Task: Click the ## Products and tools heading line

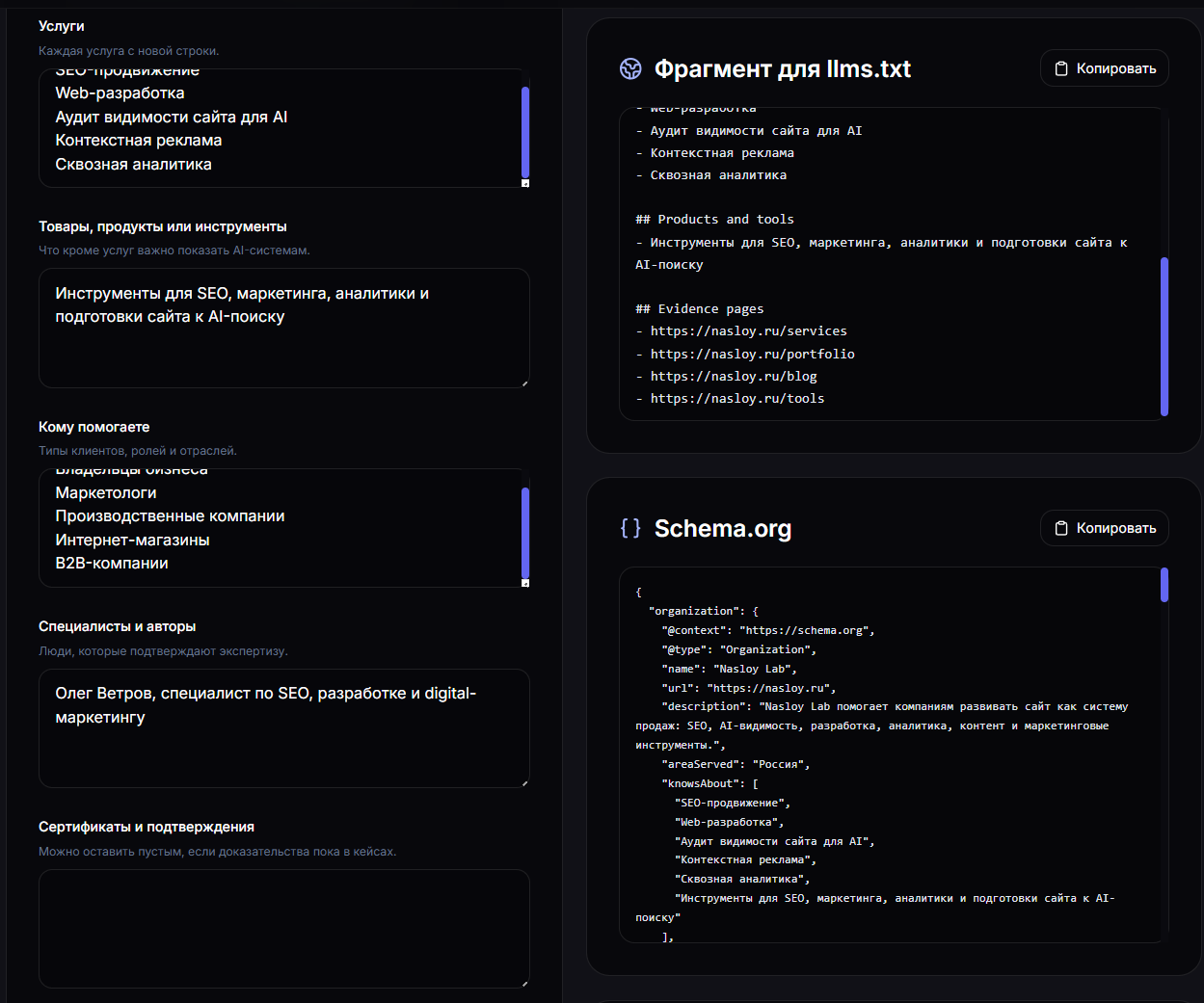Action: coord(714,219)
